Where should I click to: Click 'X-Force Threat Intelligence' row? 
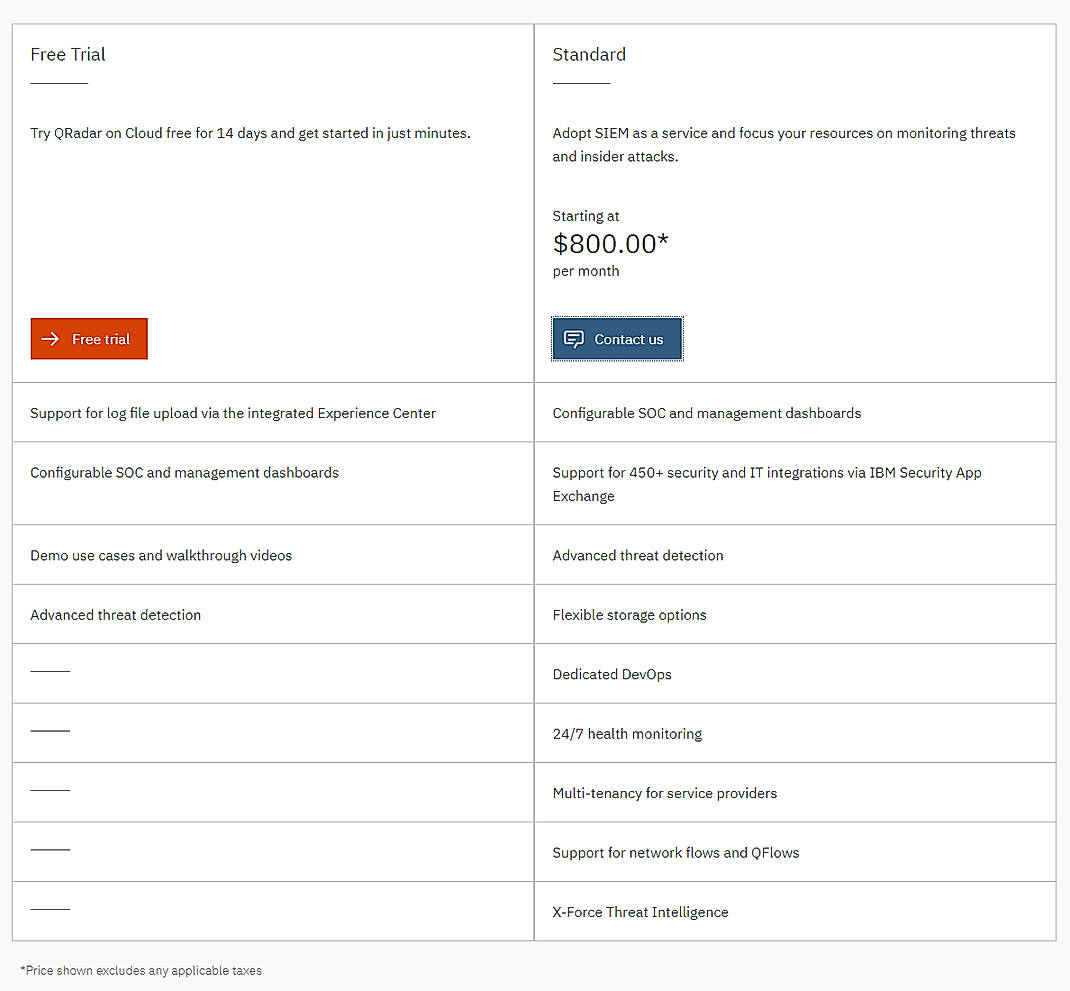pos(795,911)
